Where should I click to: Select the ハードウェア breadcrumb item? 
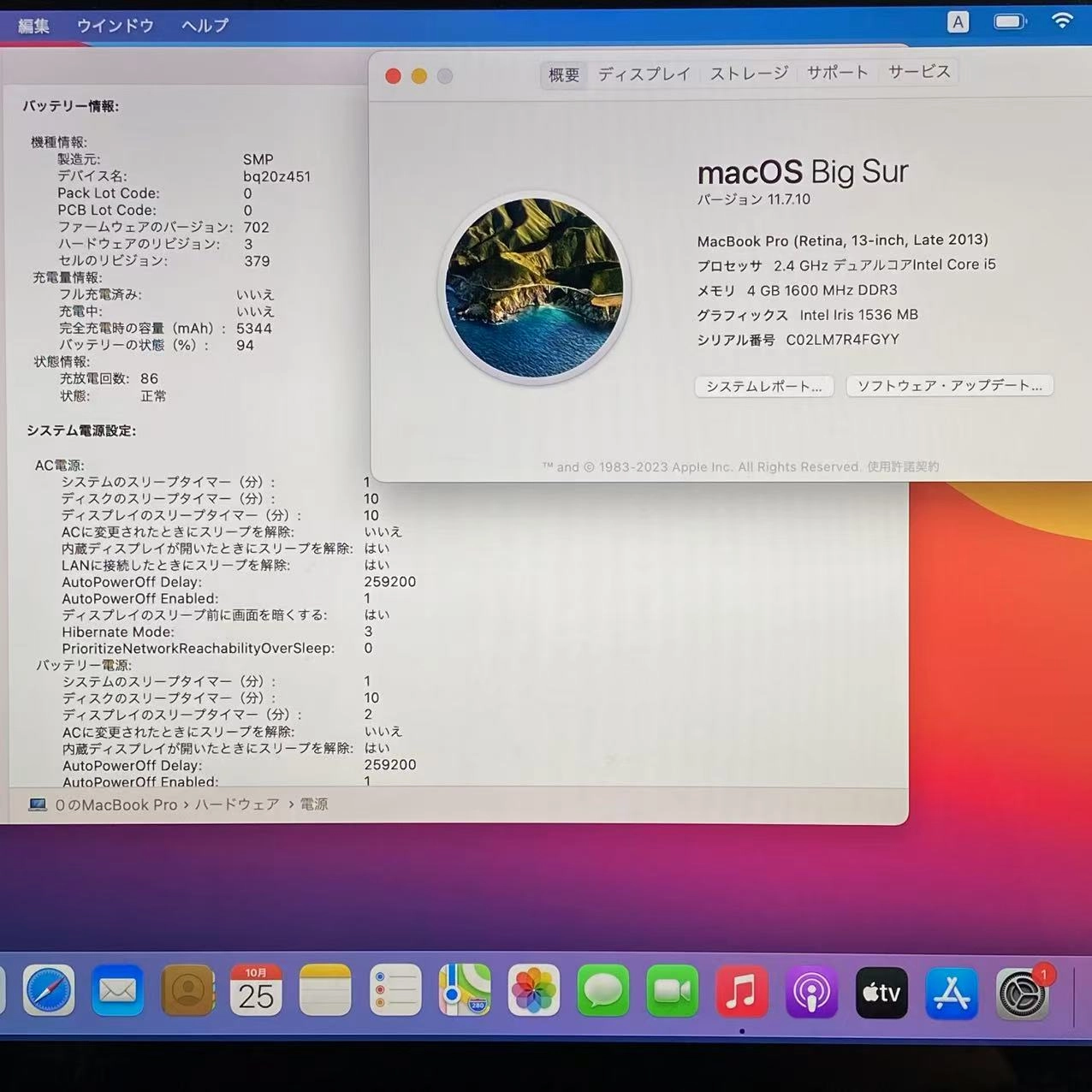(x=237, y=804)
